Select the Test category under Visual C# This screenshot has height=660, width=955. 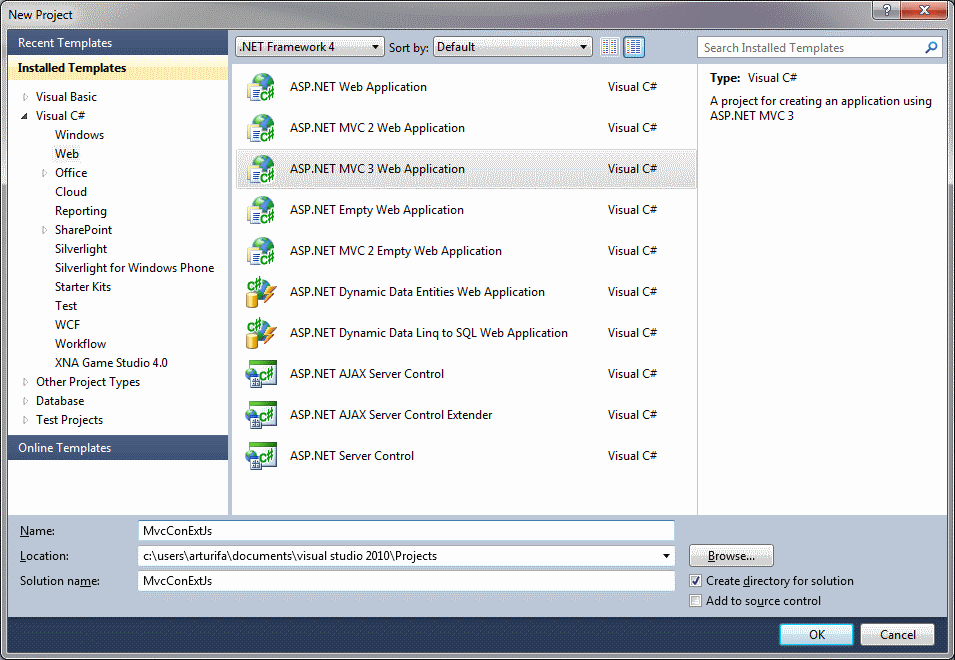point(66,306)
